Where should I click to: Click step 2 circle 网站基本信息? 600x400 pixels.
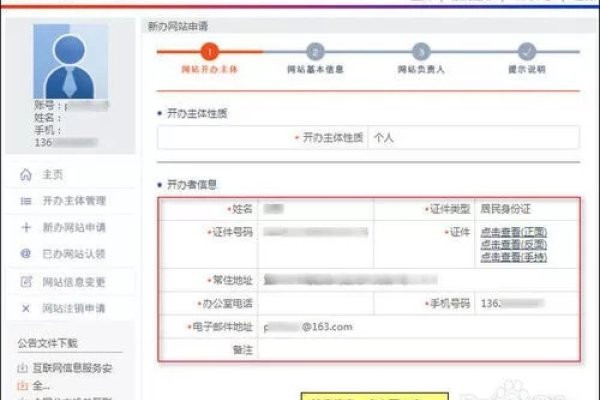click(x=315, y=52)
